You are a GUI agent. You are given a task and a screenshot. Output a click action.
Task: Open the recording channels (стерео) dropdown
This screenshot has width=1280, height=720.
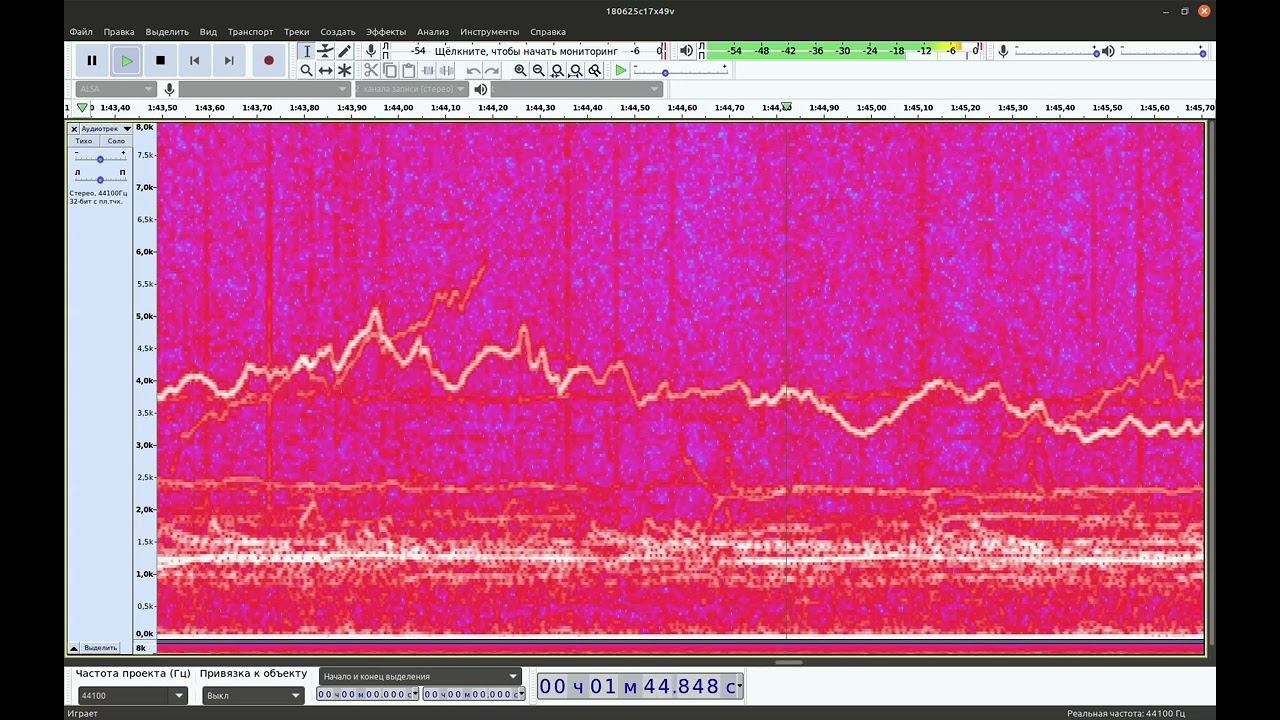412,89
